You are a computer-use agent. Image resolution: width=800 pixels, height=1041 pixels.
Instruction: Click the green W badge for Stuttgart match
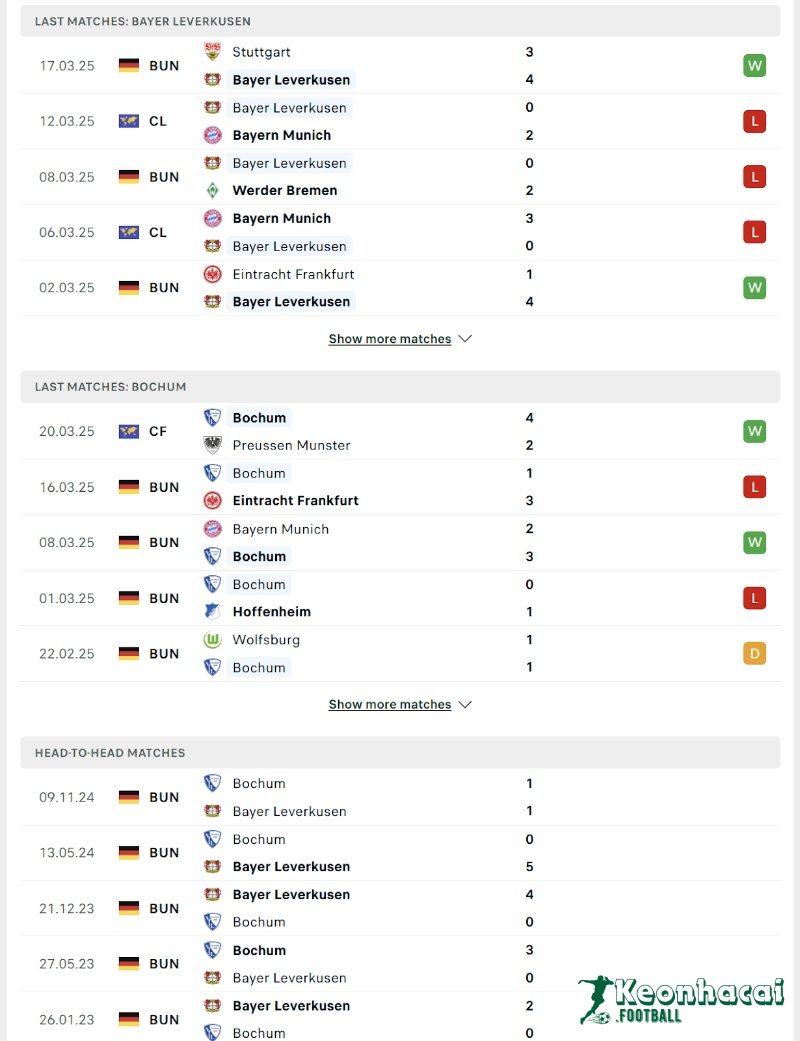tap(754, 65)
